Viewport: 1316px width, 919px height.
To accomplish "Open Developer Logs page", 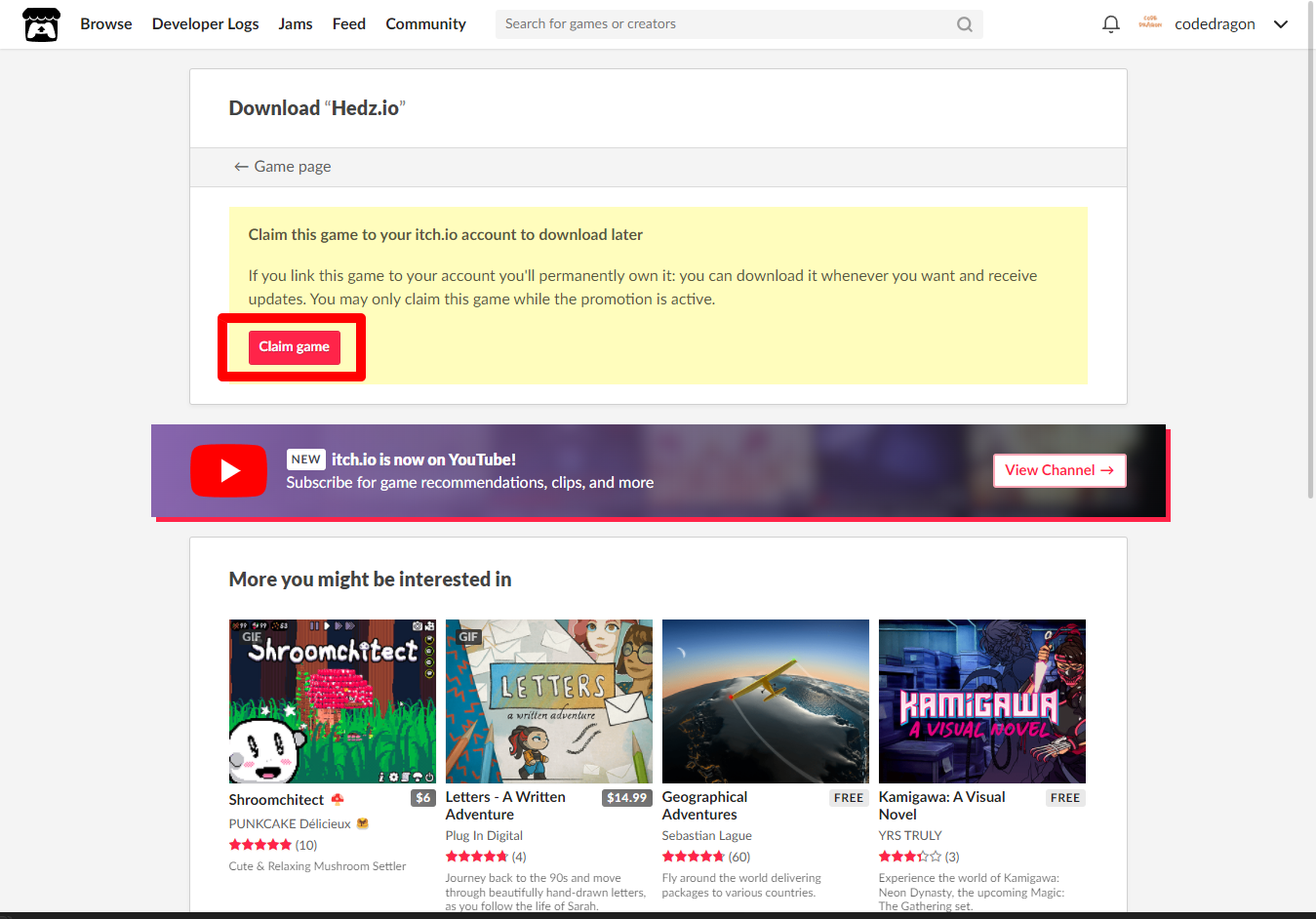I will click(205, 24).
